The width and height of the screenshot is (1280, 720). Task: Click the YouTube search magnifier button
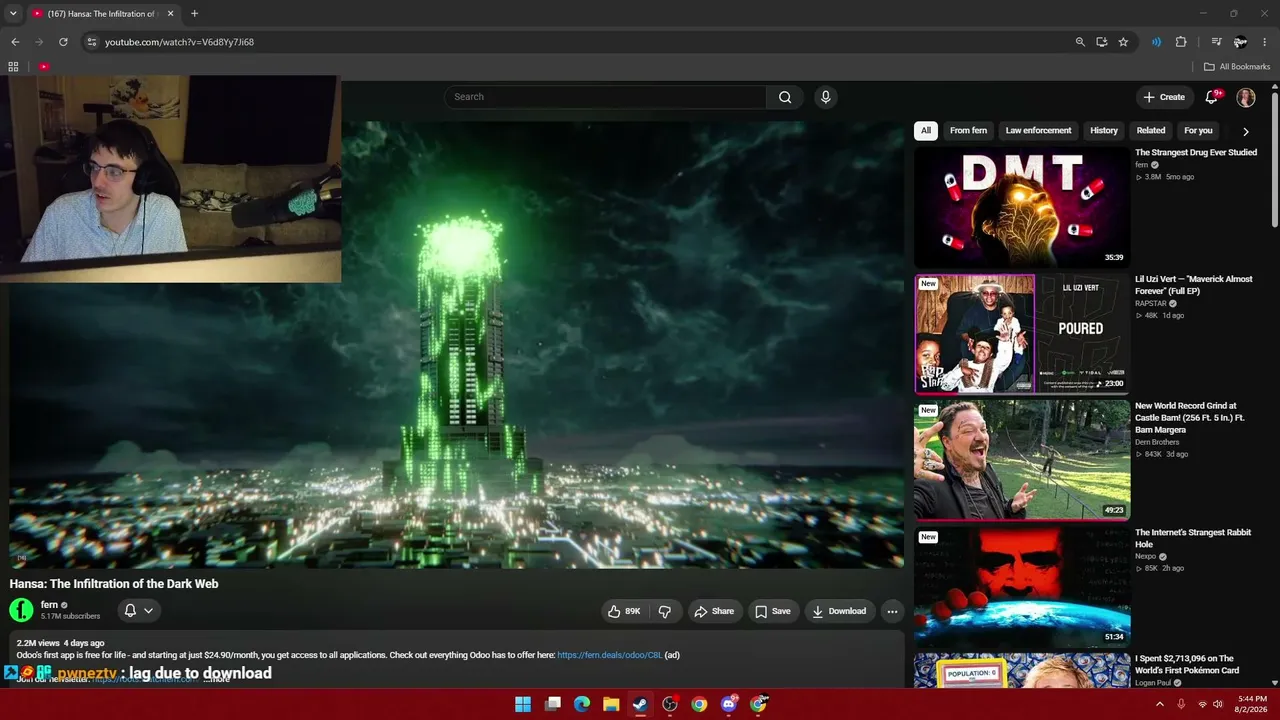pyautogui.click(x=785, y=97)
